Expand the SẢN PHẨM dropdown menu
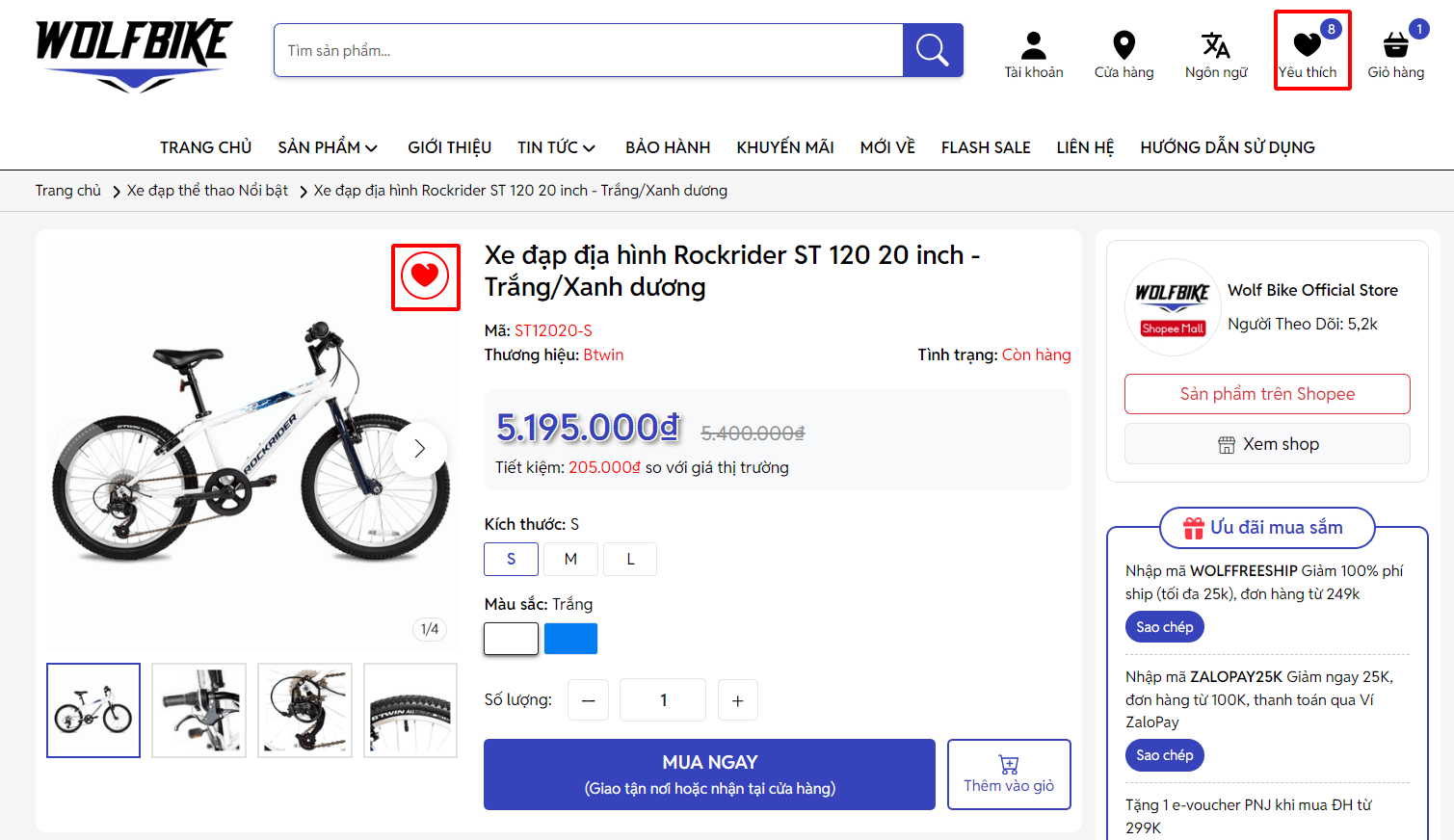The width and height of the screenshot is (1454, 840). (328, 147)
